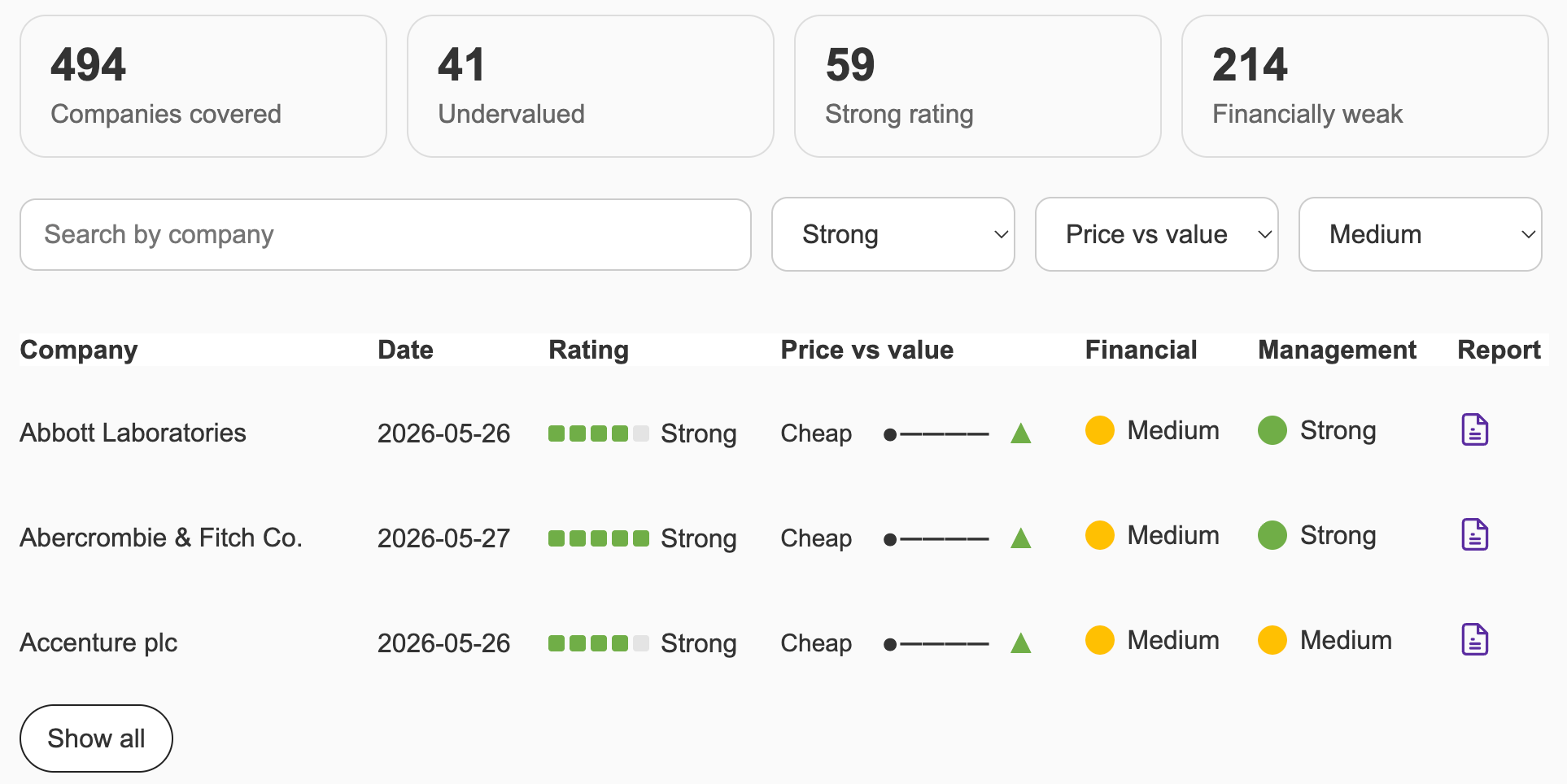Open the Medium financial filter dropdown
Image resolution: width=1567 pixels, height=784 pixels.
(1420, 234)
